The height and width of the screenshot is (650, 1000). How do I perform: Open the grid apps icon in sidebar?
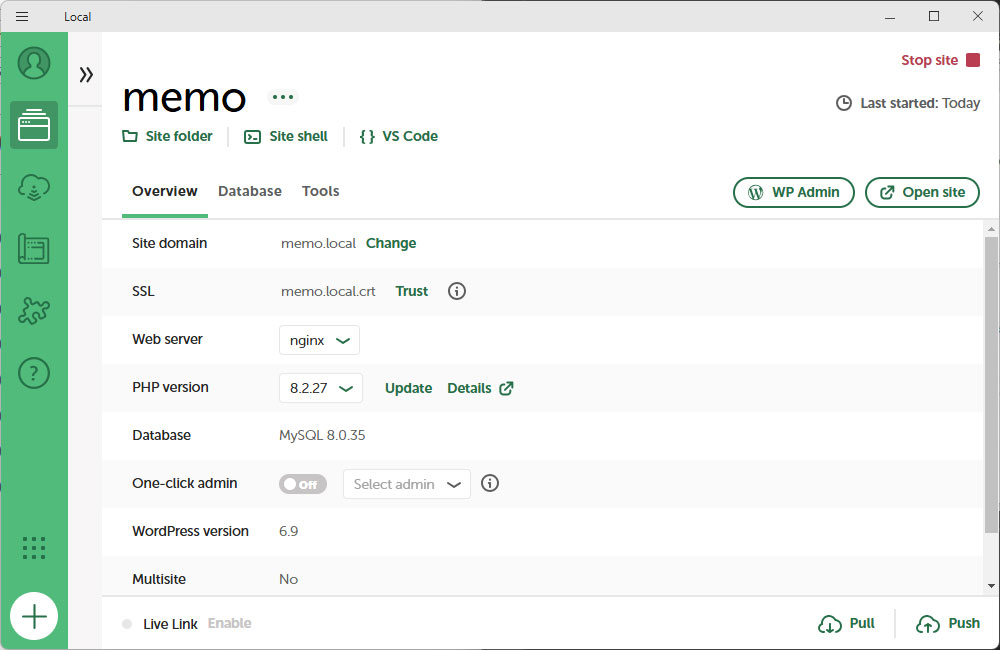(x=34, y=547)
